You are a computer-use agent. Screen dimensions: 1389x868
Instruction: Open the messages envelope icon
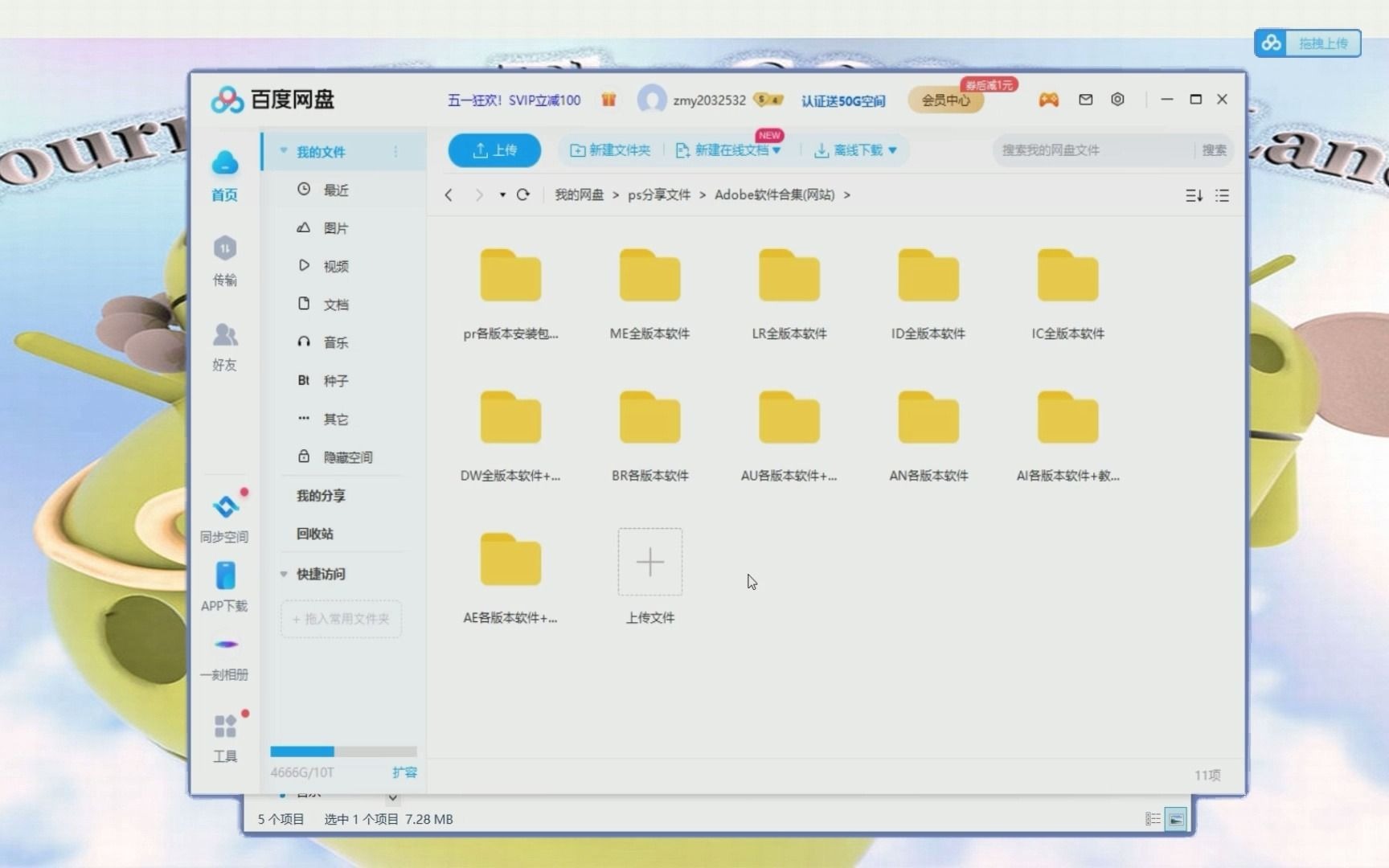1085,99
